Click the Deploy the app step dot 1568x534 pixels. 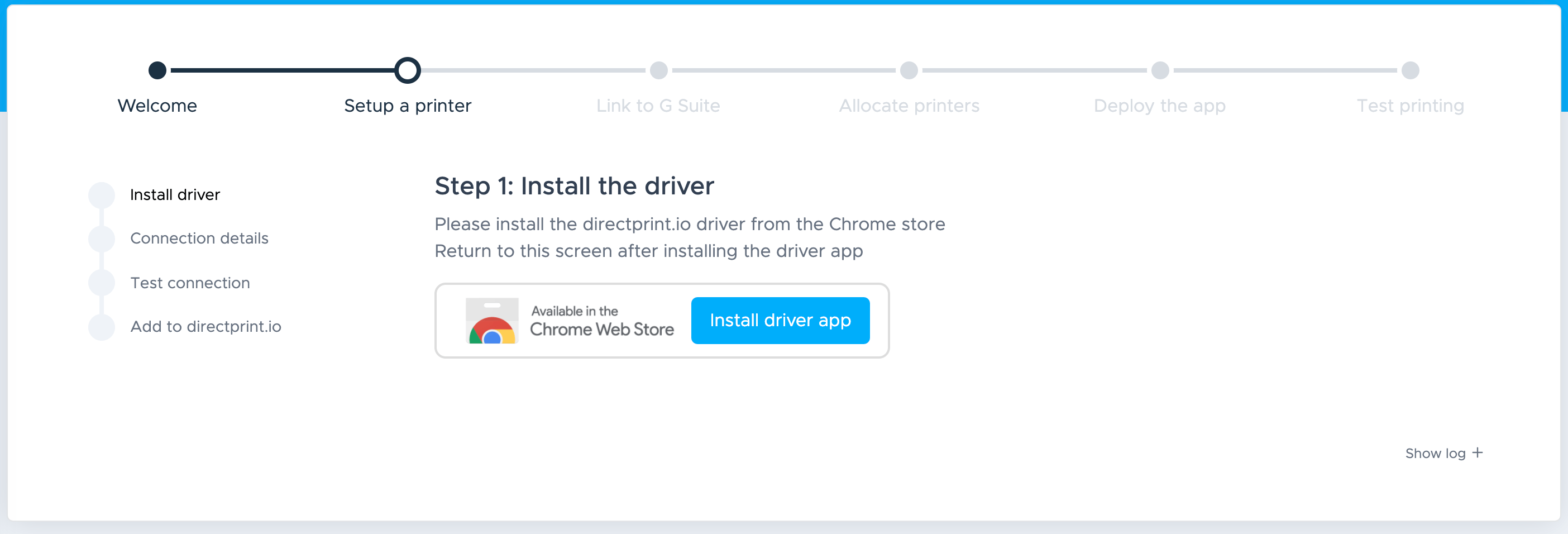point(1160,70)
